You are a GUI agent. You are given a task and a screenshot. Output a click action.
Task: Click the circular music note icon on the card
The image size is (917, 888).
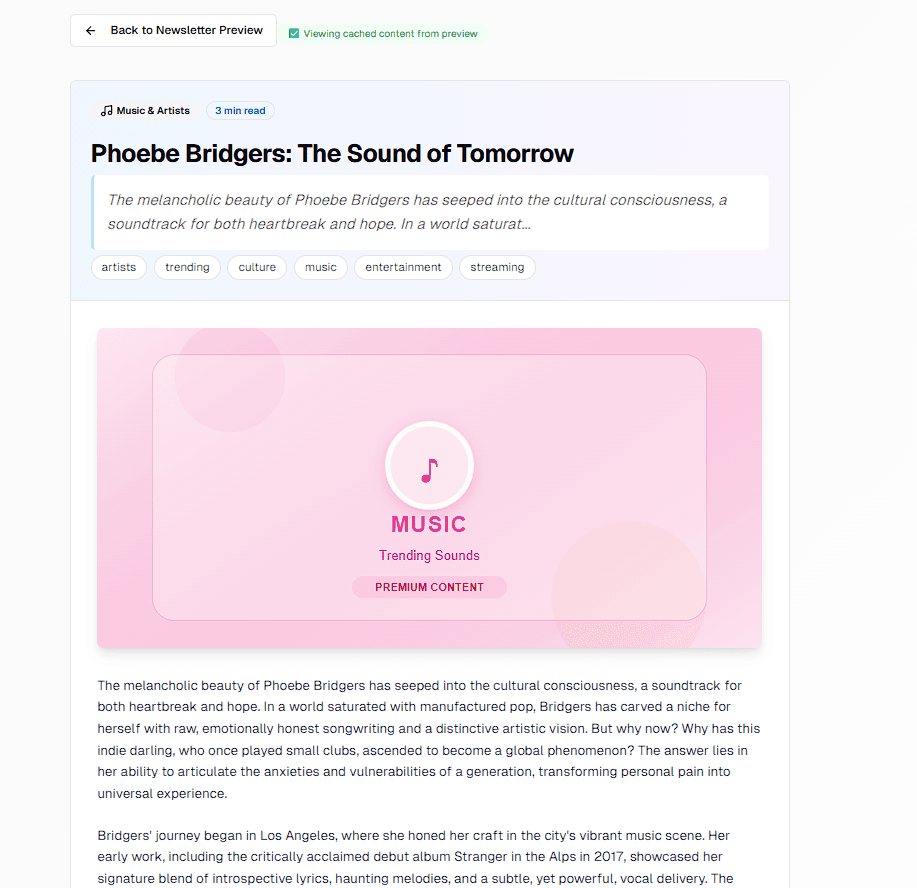[x=429, y=465]
